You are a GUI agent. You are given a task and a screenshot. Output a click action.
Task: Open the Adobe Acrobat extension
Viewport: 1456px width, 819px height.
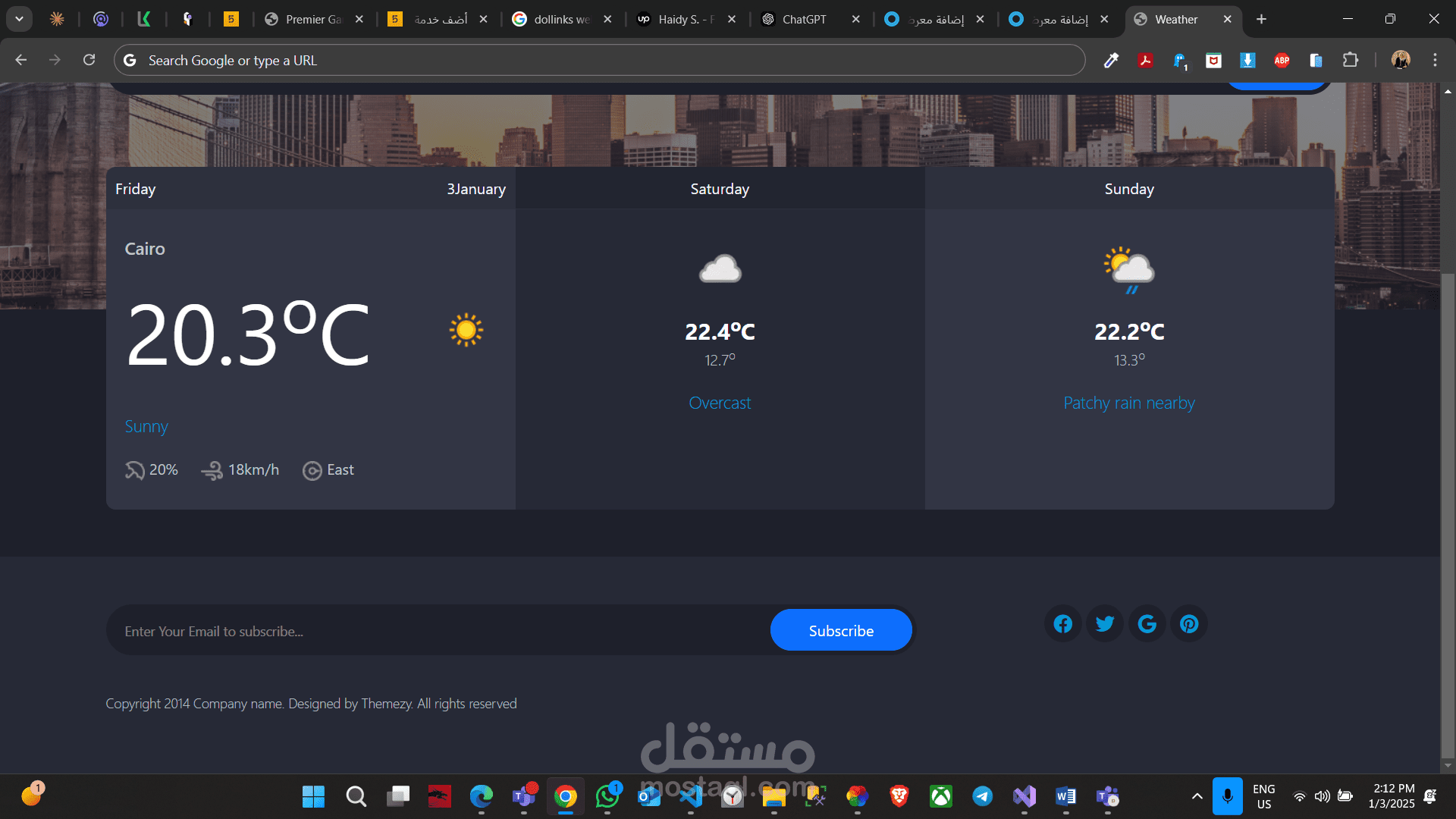pos(1145,60)
